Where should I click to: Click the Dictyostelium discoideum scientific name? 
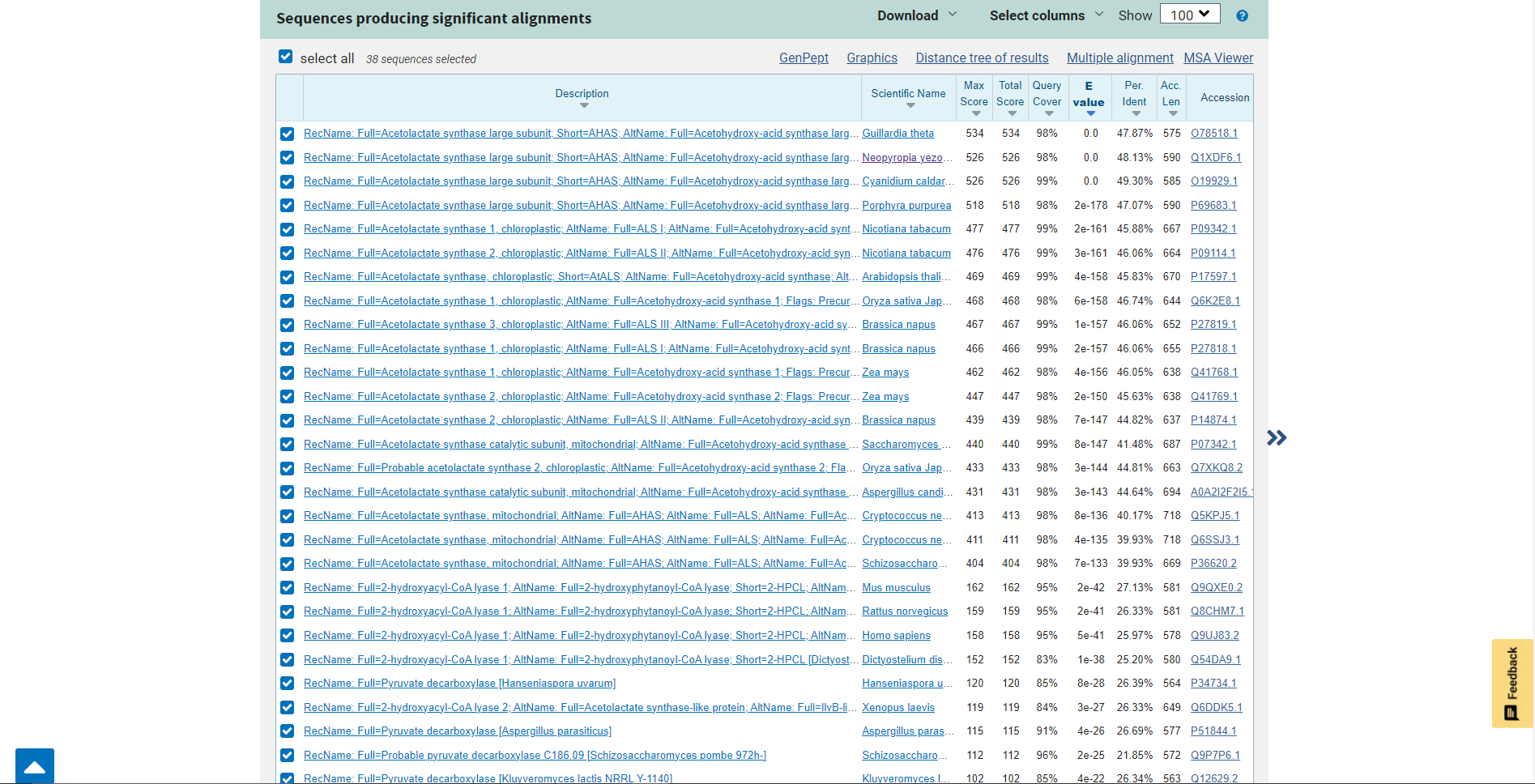click(x=907, y=660)
